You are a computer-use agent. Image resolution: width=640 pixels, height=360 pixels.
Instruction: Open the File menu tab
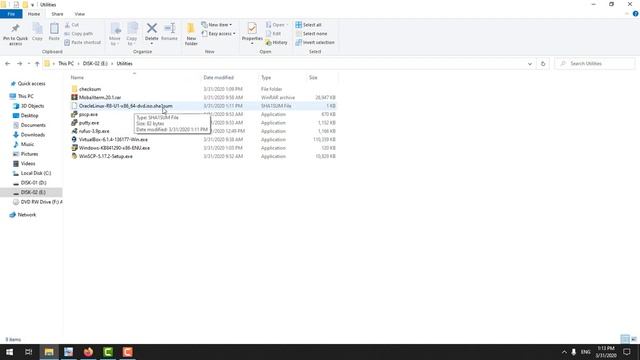coord(11,14)
